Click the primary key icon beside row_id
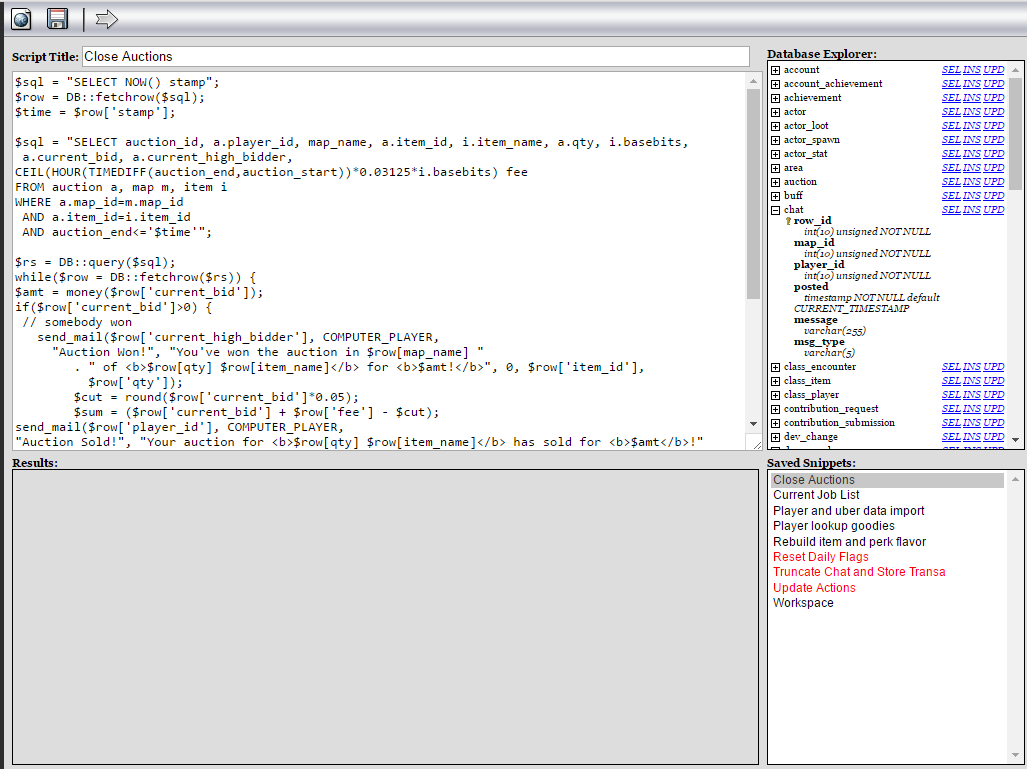1027x769 pixels. coord(790,220)
